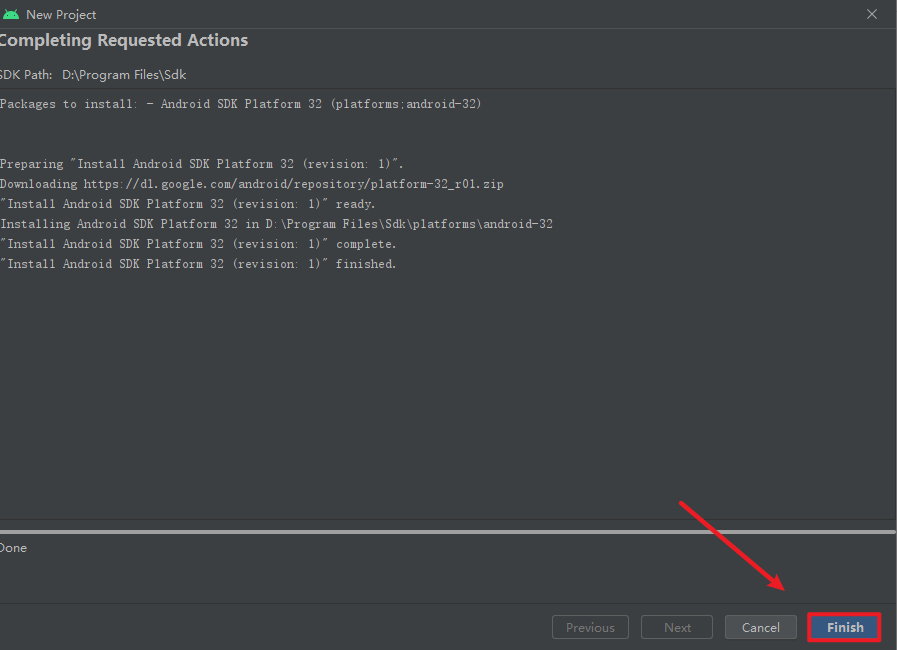This screenshot has height=650, width=897.
Task: Click the New Project window title
Action: coord(61,15)
